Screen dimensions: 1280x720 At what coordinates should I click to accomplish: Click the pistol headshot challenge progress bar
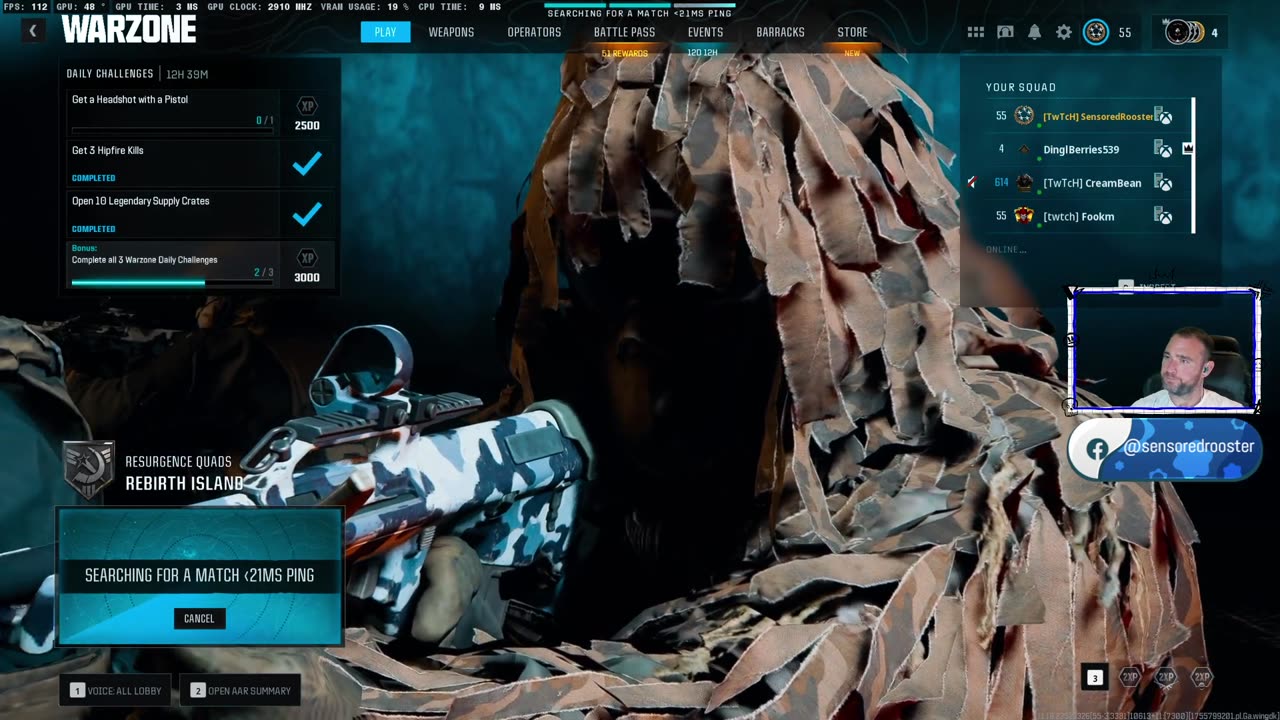171,129
